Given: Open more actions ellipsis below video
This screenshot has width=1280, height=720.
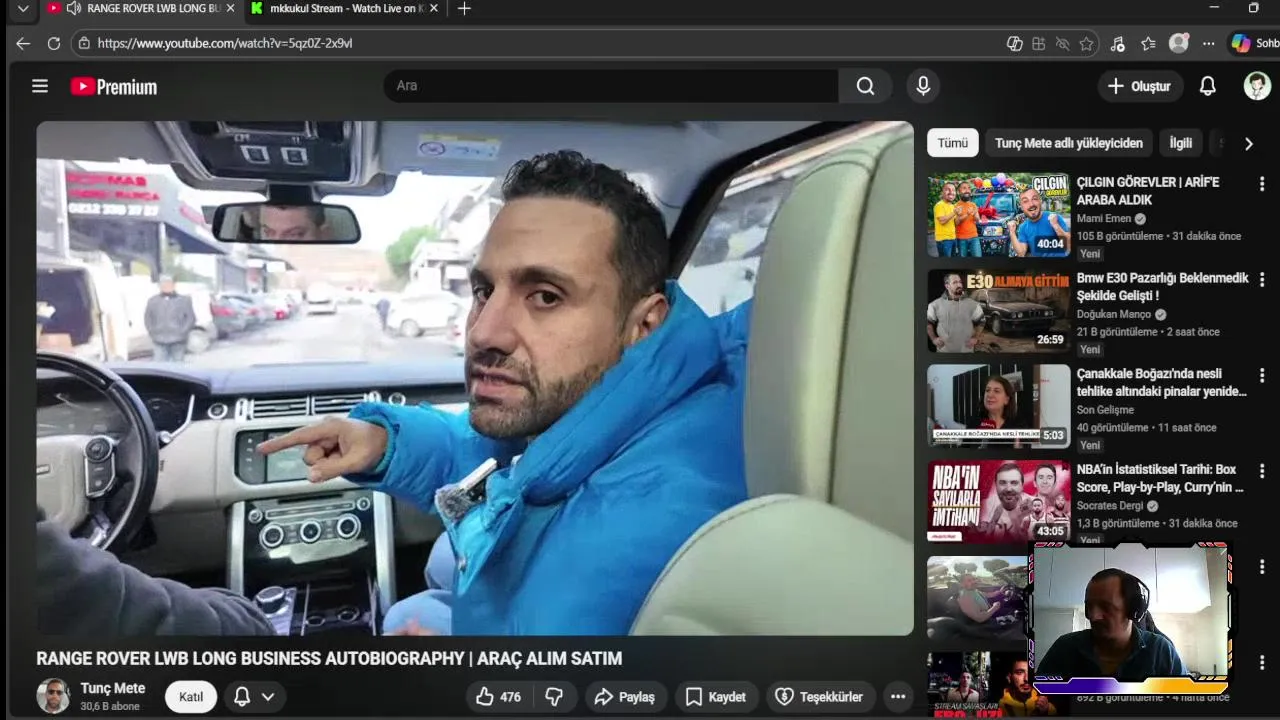Looking at the screenshot, I should click(898, 697).
